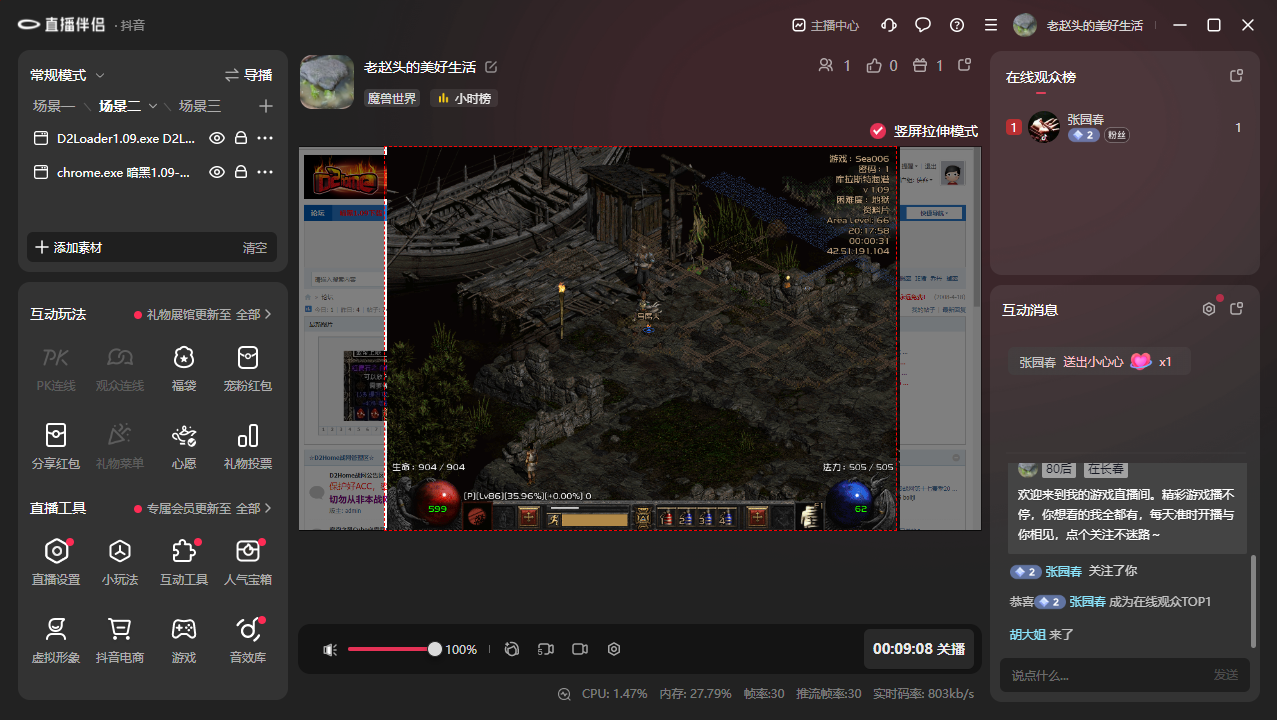Click 胡大姐 username in chat messages
Viewport: 1277px width, 720px height.
[1027, 634]
